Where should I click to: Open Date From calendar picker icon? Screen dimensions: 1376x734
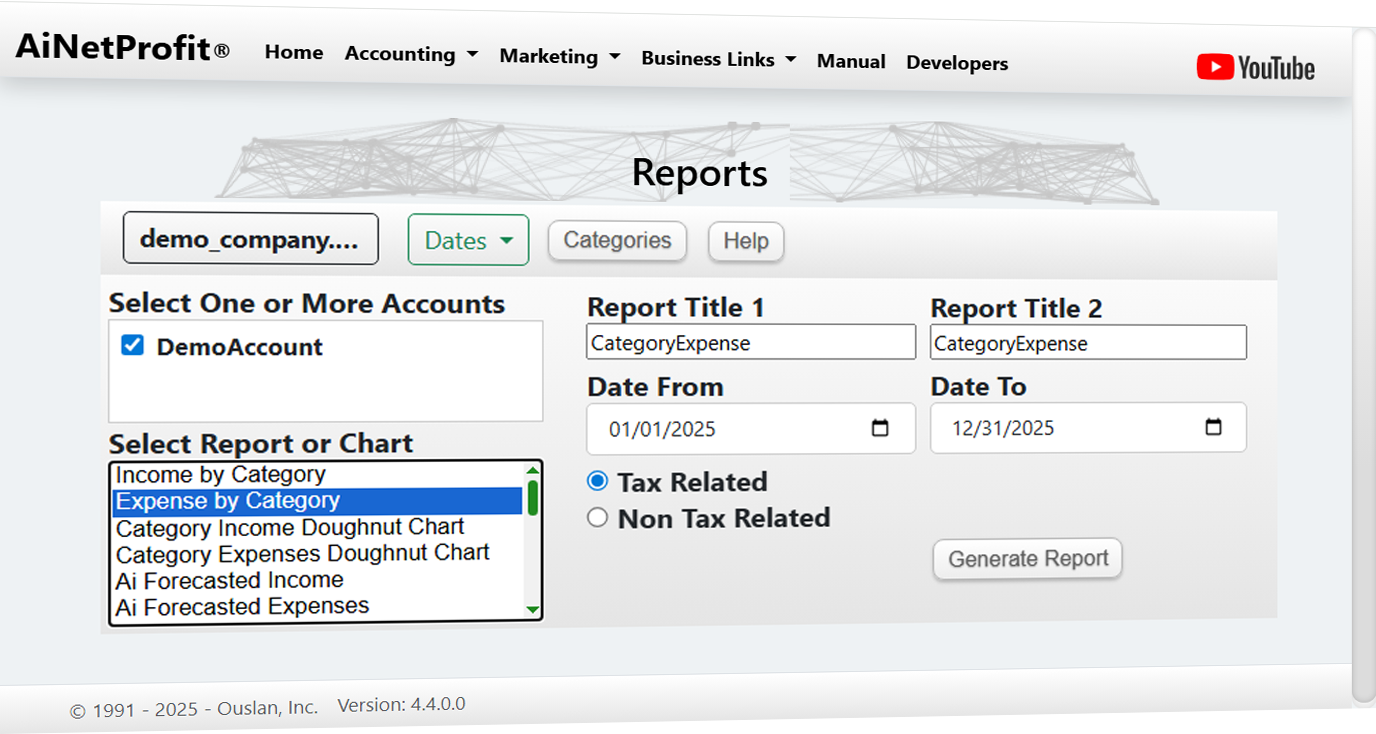[880, 429]
